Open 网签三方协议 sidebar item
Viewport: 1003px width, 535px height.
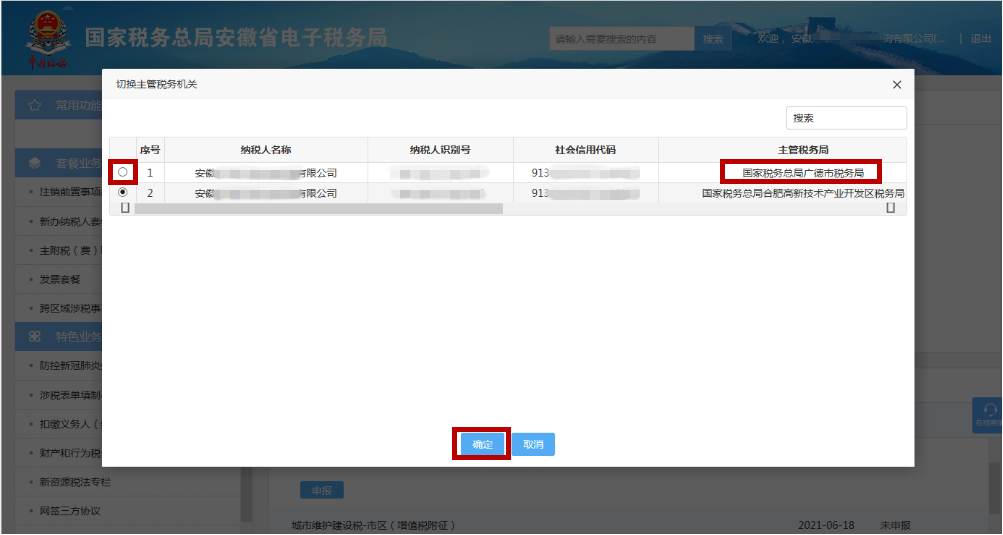coord(70,511)
